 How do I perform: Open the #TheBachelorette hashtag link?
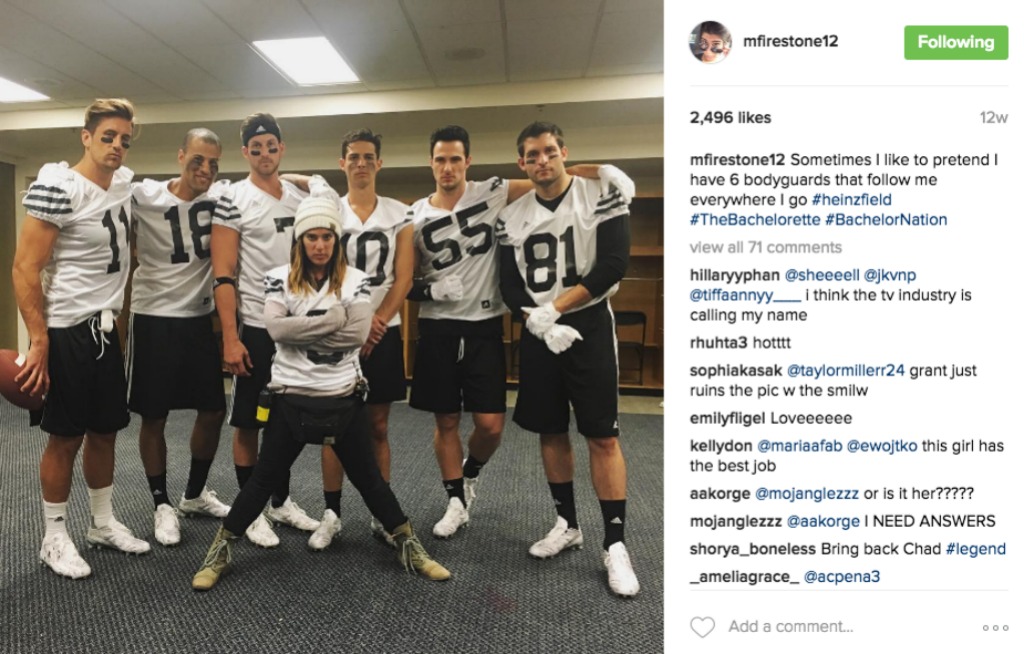pyautogui.click(x=755, y=220)
